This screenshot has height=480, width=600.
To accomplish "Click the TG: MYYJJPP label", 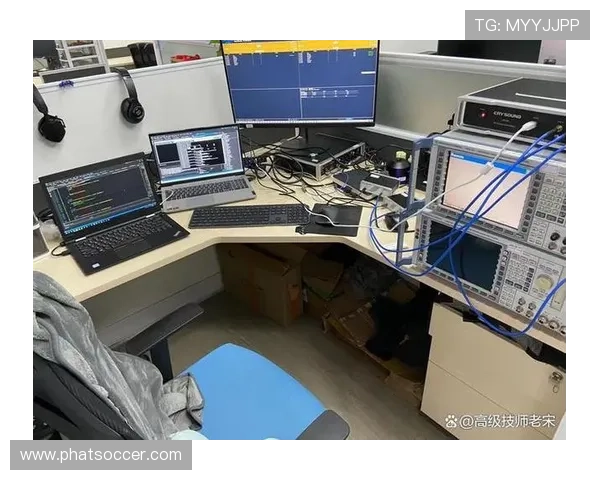I will (x=526, y=25).
